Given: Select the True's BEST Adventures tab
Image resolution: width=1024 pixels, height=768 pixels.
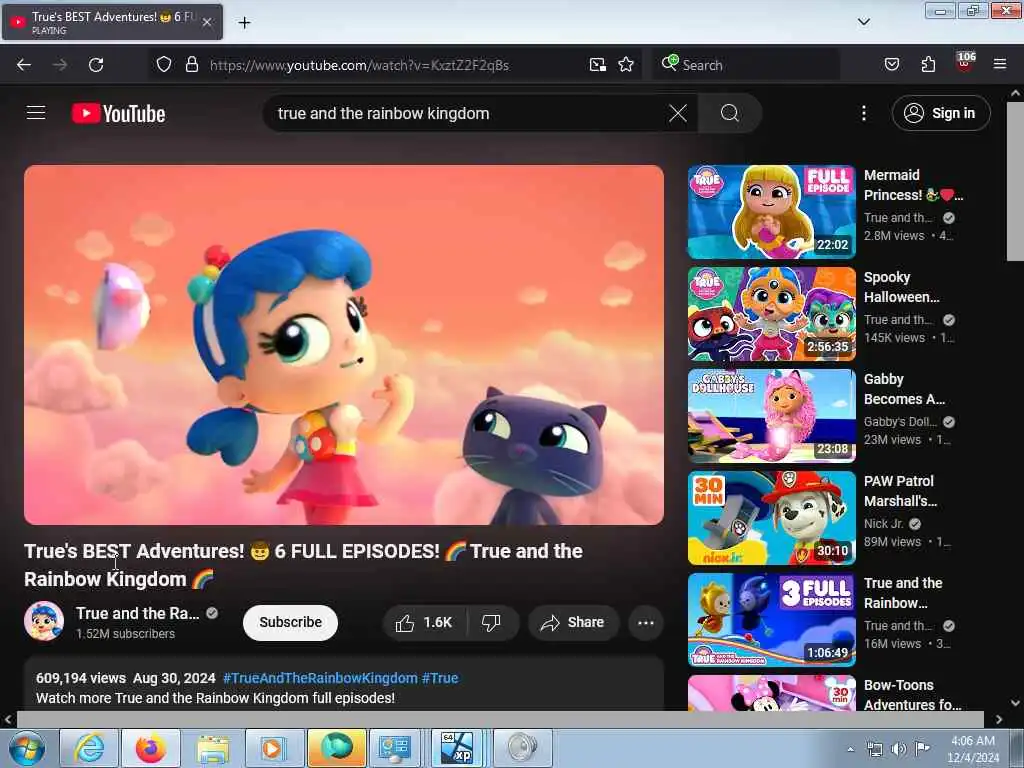Looking at the screenshot, I should pyautogui.click(x=112, y=22).
